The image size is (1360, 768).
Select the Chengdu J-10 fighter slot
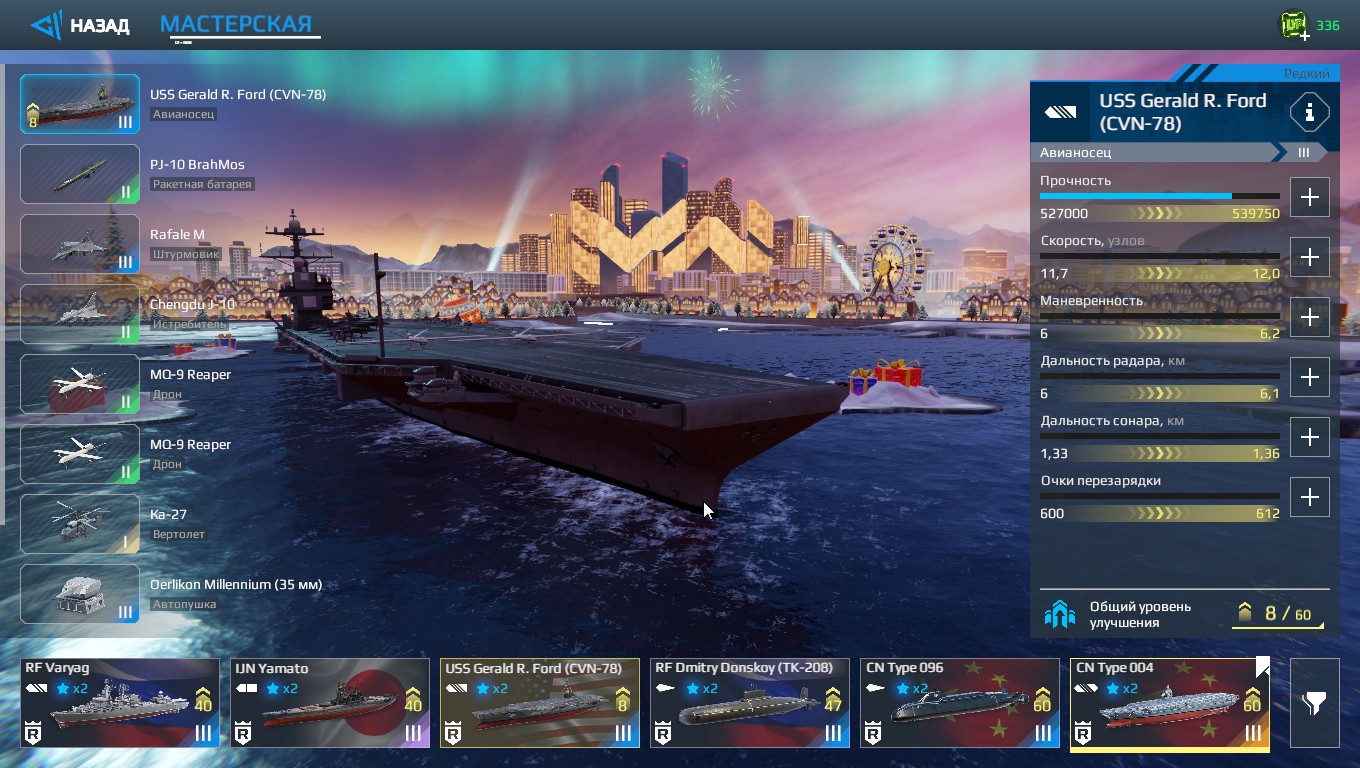tap(80, 314)
